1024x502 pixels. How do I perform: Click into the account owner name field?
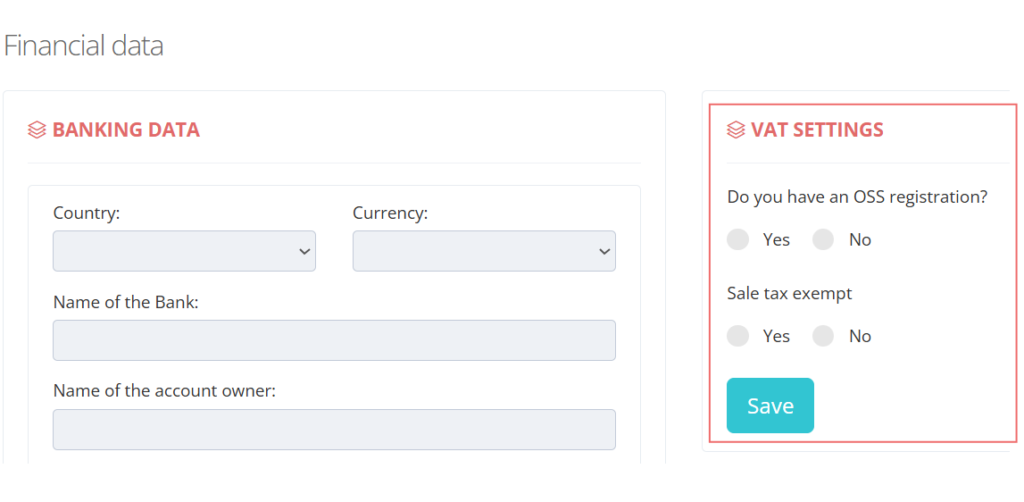[334, 430]
